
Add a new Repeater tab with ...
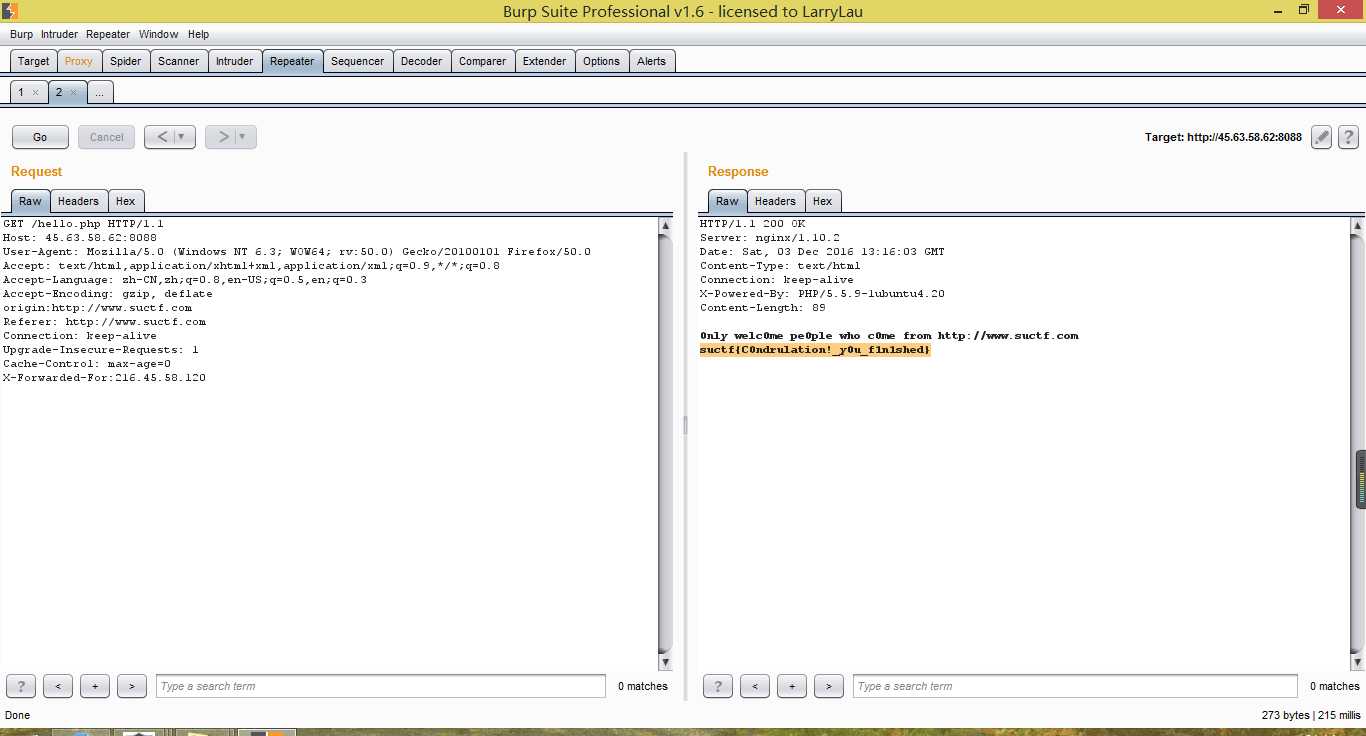(x=100, y=92)
